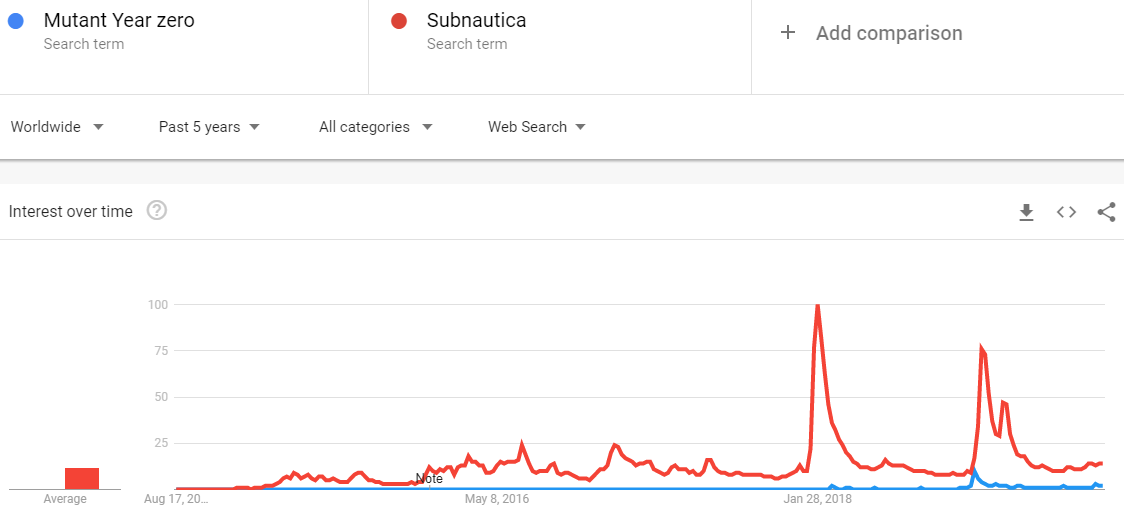This screenshot has width=1124, height=512.
Task: Expand the Worldwide region dropdown
Action: coord(57,127)
